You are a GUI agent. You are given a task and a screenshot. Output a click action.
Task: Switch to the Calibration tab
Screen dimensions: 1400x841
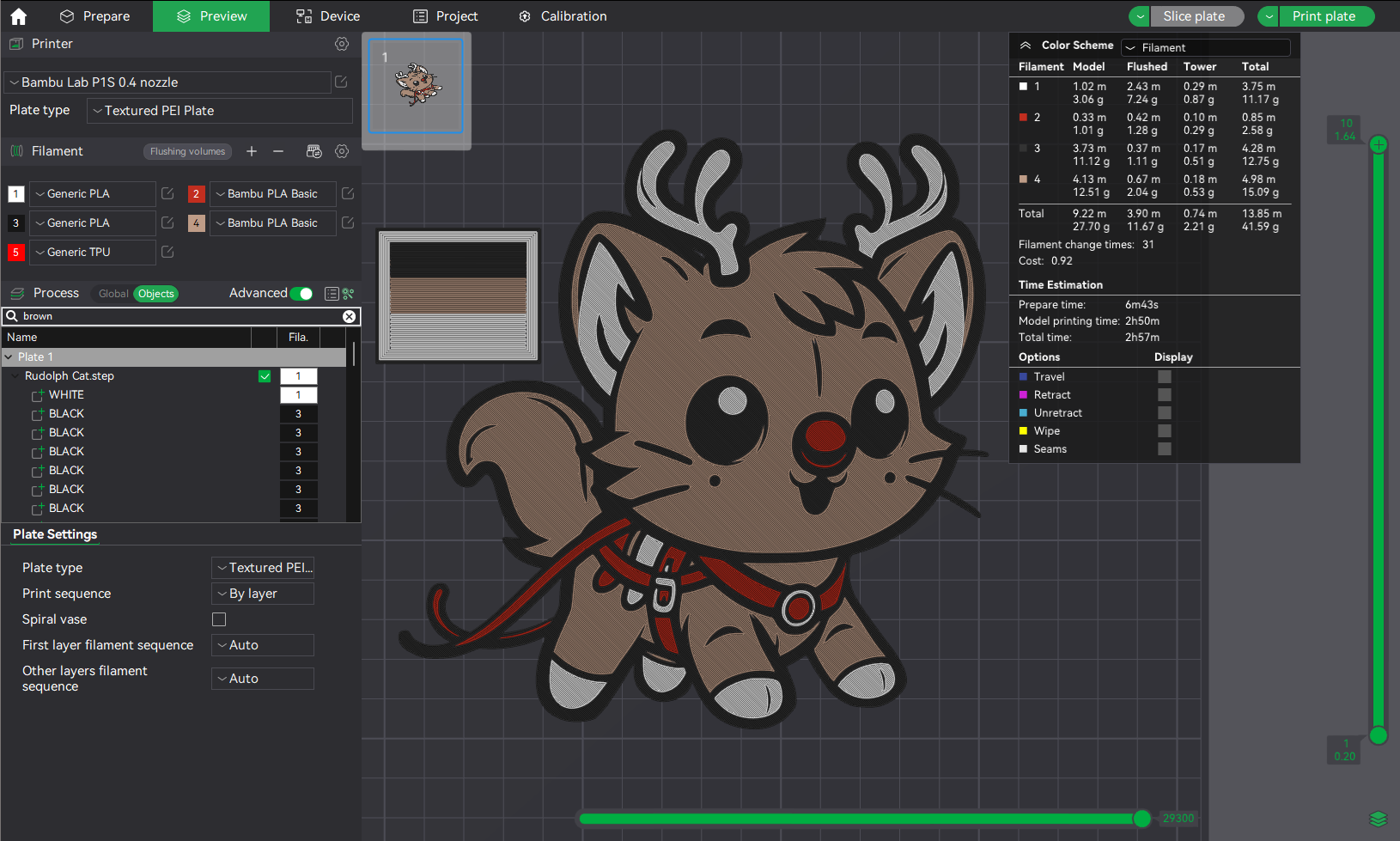[x=563, y=16]
